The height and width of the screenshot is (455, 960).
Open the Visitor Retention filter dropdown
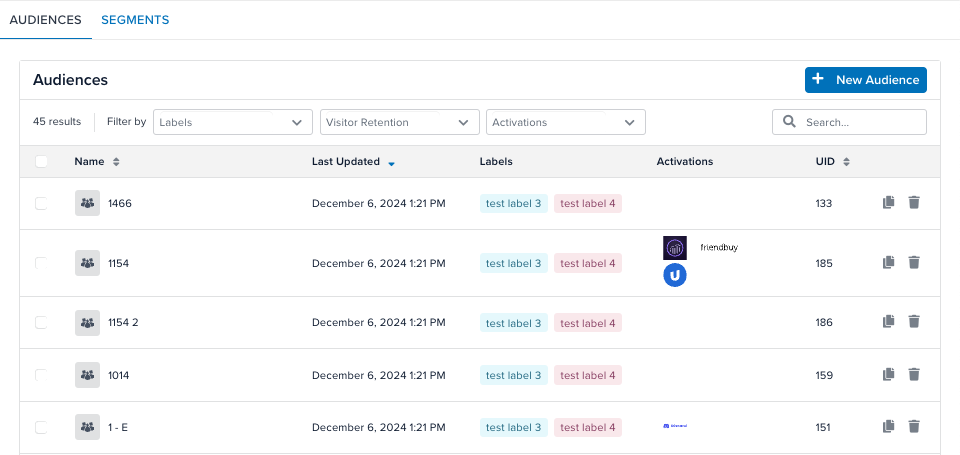(x=400, y=122)
